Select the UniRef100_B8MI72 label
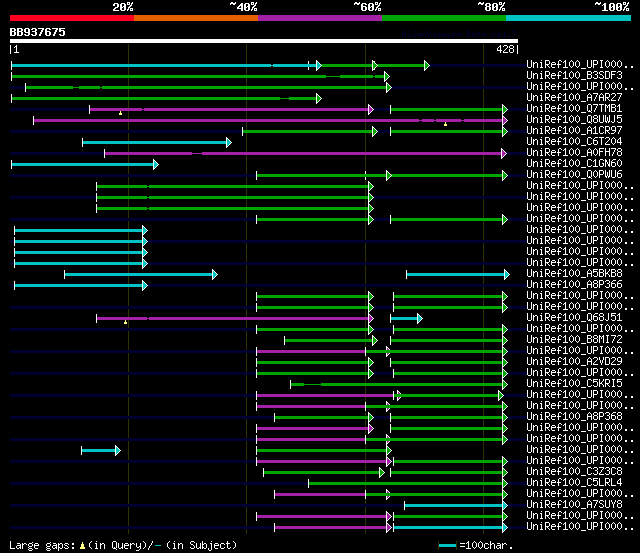Screen dimensions: 640x553 [574, 340]
